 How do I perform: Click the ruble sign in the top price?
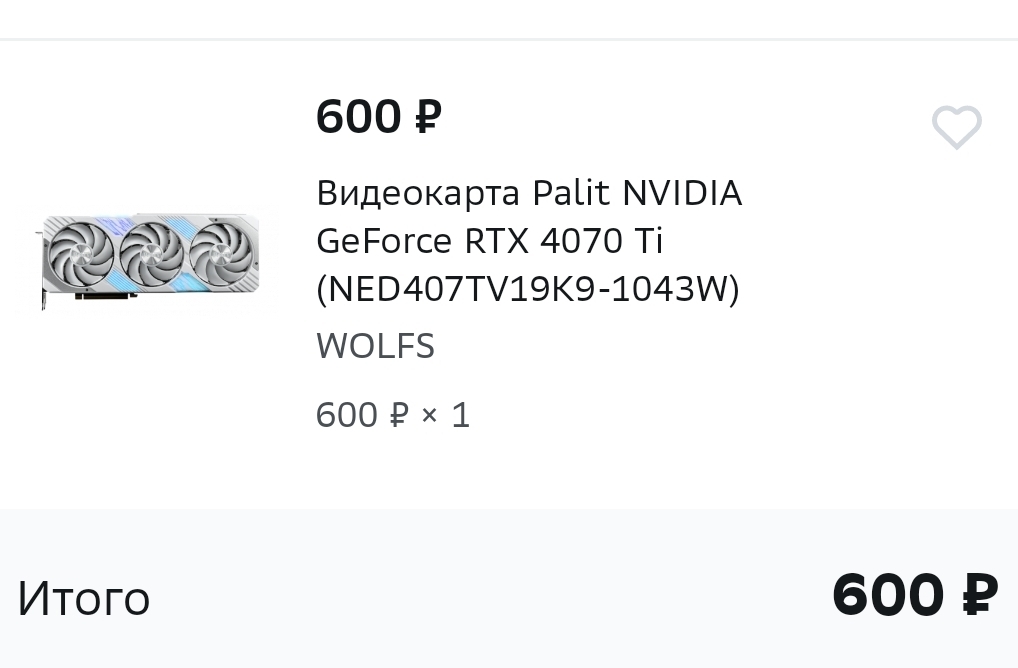(428, 118)
